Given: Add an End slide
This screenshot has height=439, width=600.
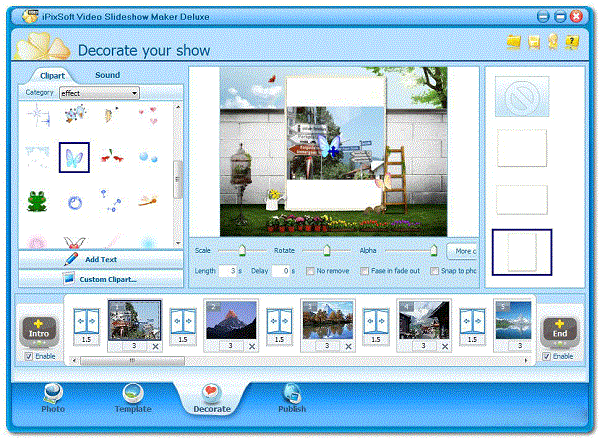Looking at the screenshot, I should tap(559, 330).
